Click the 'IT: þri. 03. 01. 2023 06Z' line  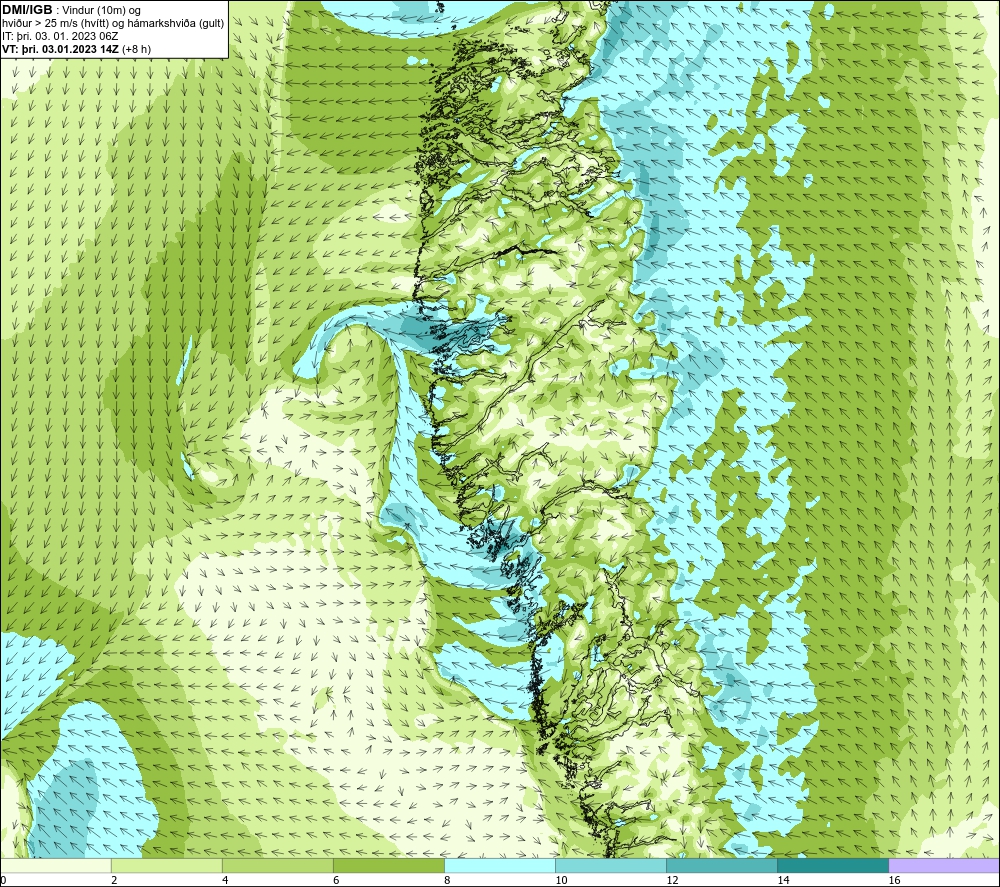(60, 36)
